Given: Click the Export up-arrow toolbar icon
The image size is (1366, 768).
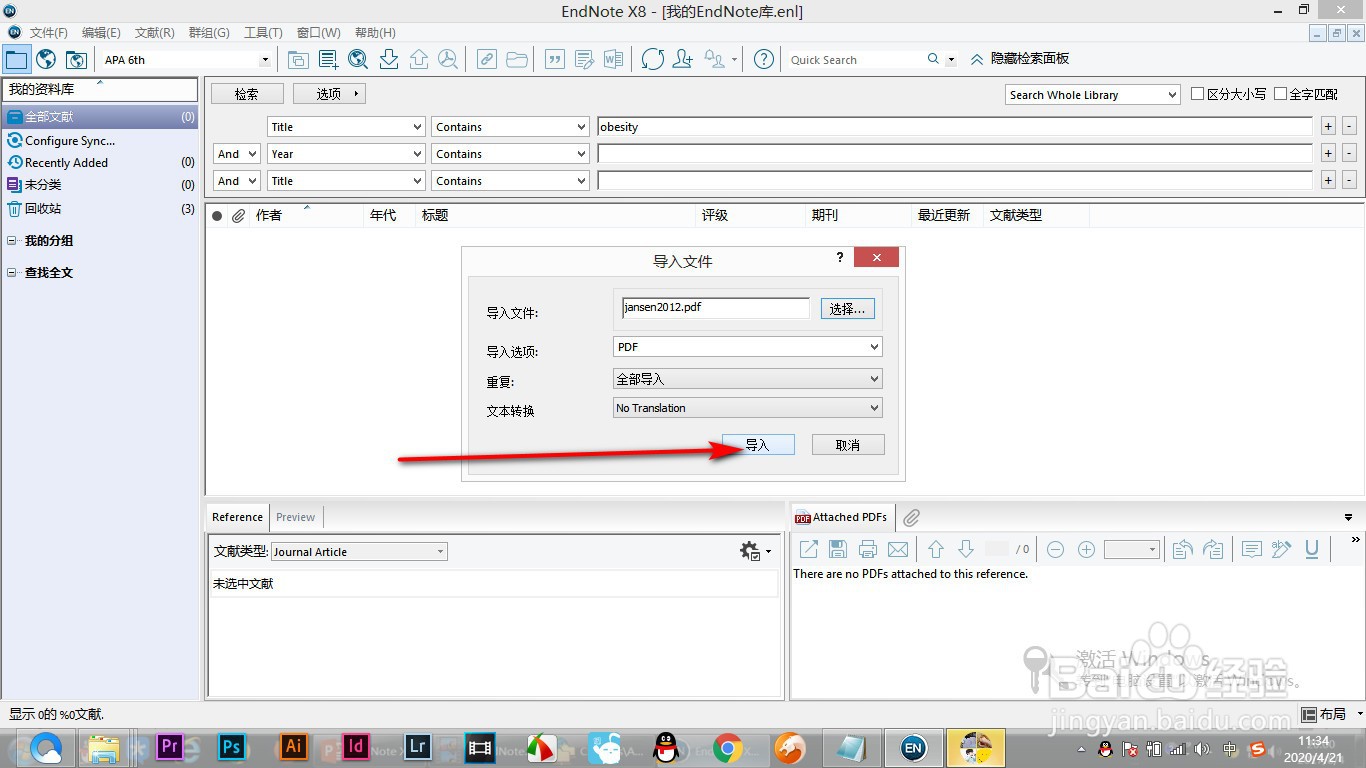Looking at the screenshot, I should [x=419, y=59].
